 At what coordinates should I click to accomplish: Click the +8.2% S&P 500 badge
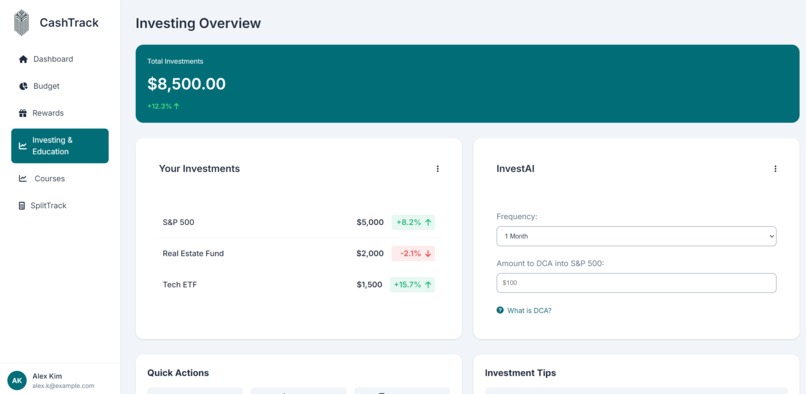coord(413,223)
